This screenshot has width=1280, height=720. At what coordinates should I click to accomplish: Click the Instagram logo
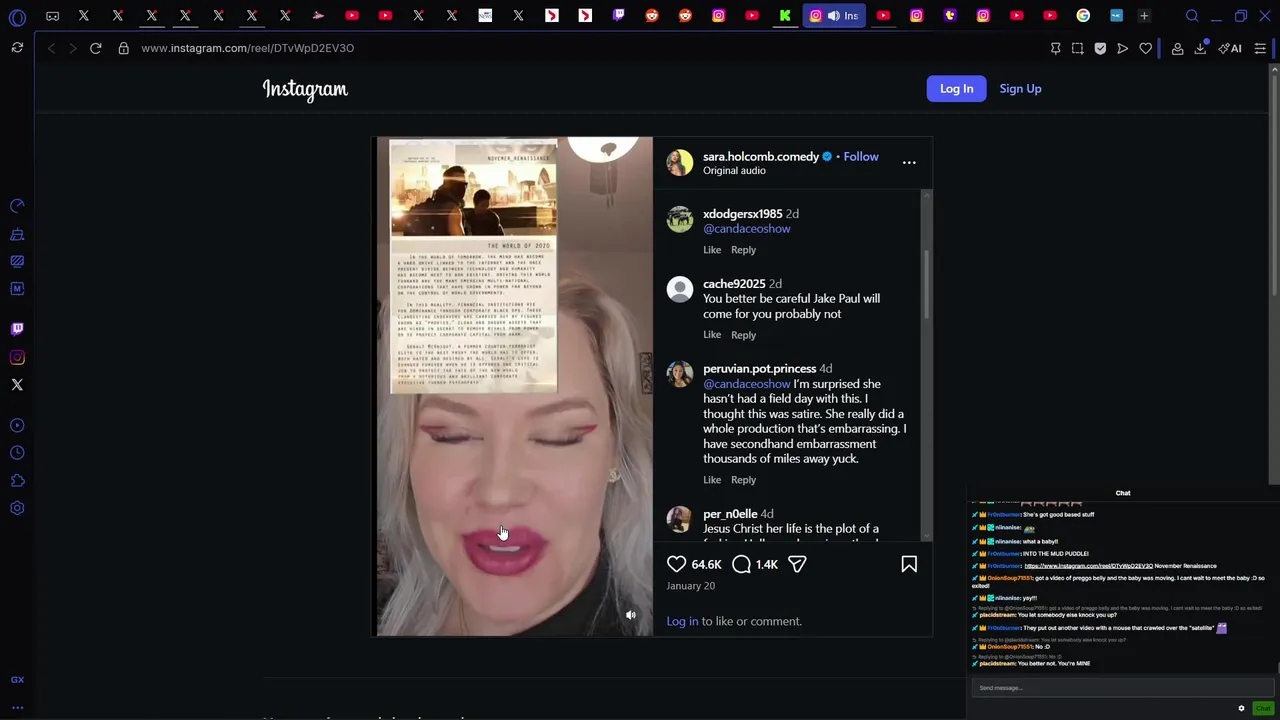click(305, 89)
